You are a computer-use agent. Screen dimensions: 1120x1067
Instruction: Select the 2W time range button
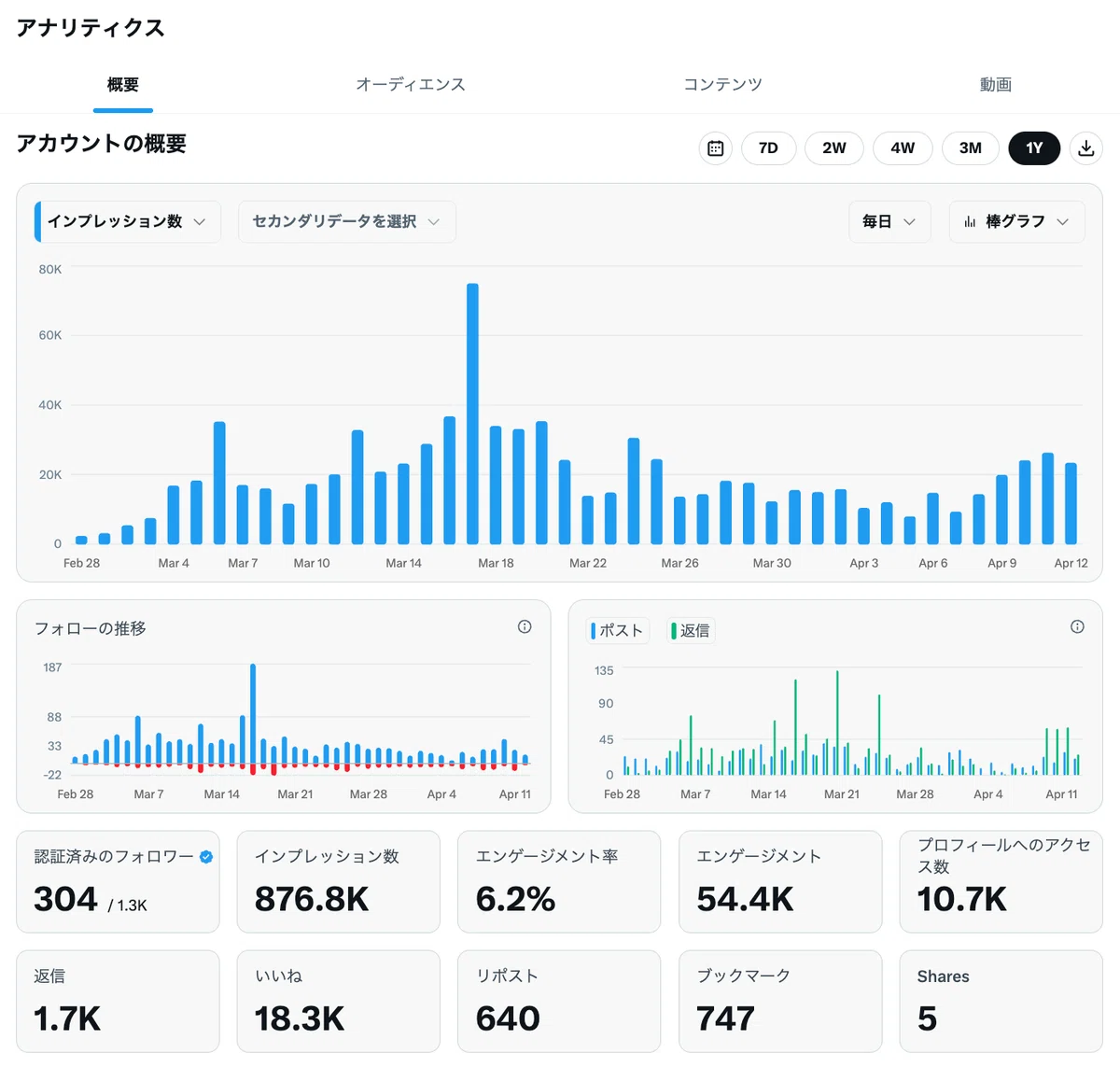tap(834, 148)
